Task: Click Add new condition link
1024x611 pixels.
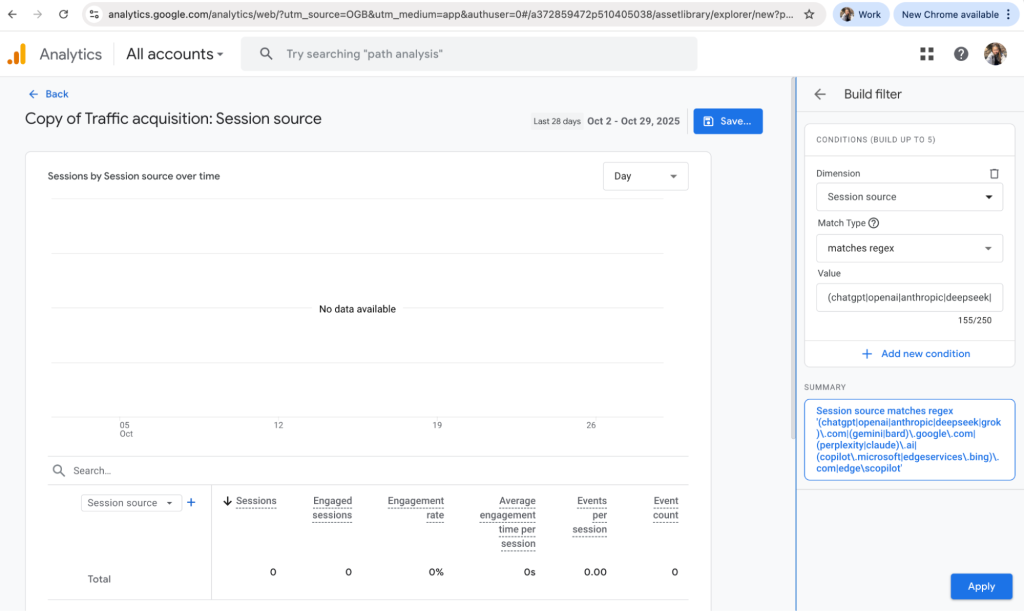Action: click(x=915, y=354)
